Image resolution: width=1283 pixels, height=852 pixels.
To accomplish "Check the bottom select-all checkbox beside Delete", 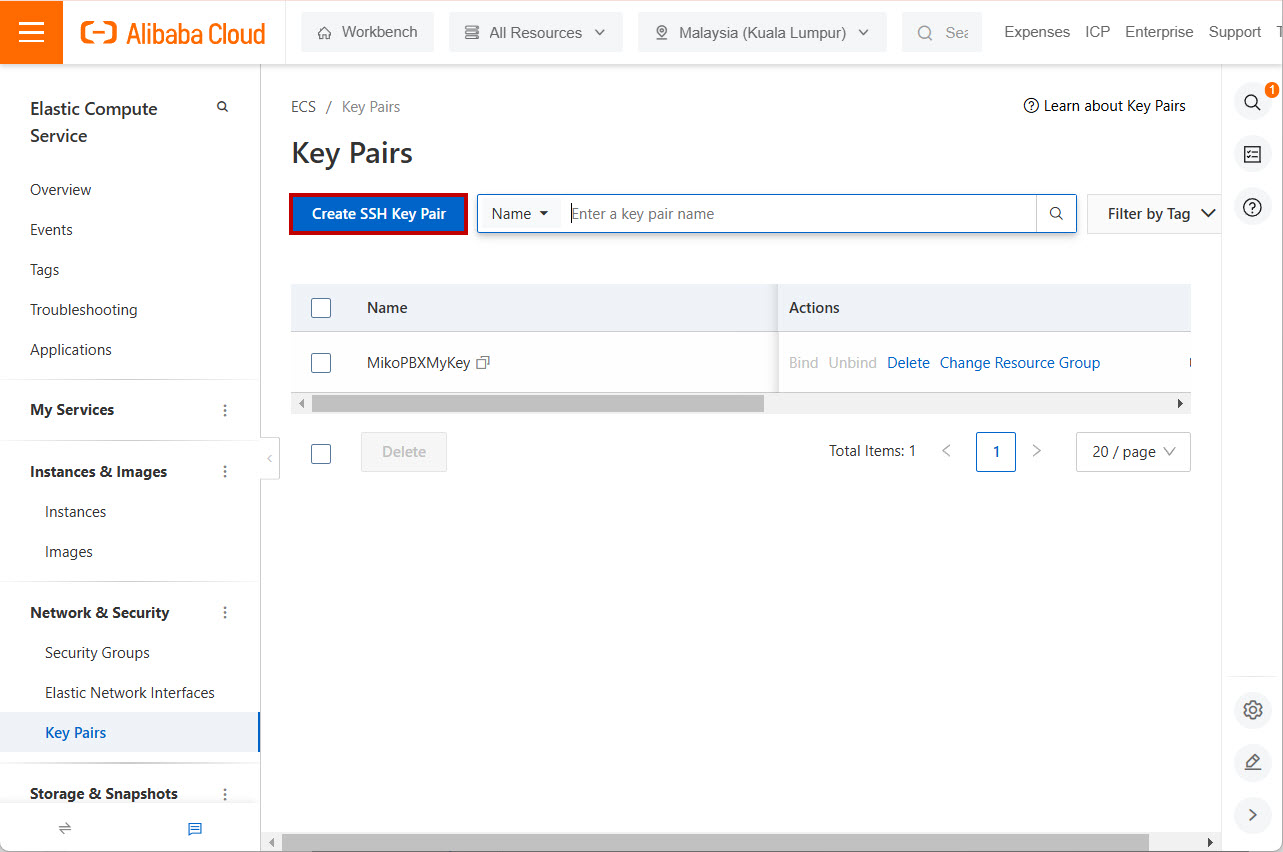I will pyautogui.click(x=321, y=454).
